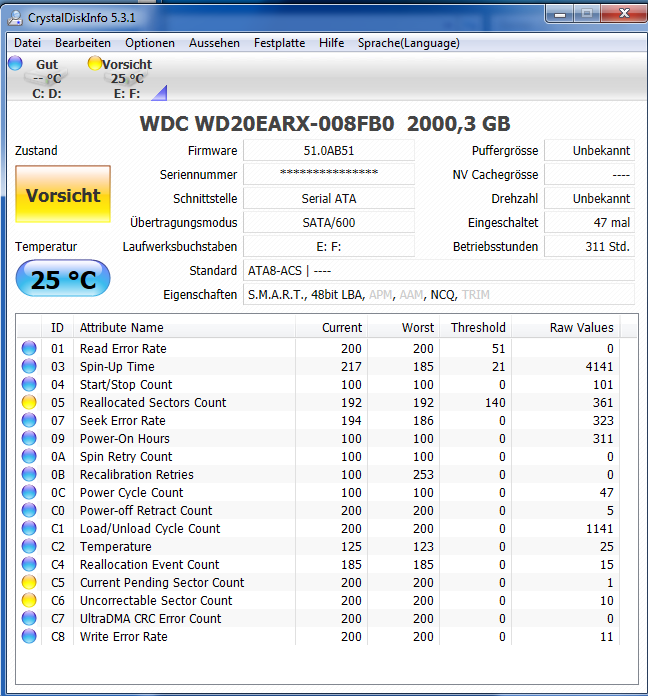Click threshold 140 of Reallocated Sectors
Viewport: 648px width, 696px height.
click(495, 402)
